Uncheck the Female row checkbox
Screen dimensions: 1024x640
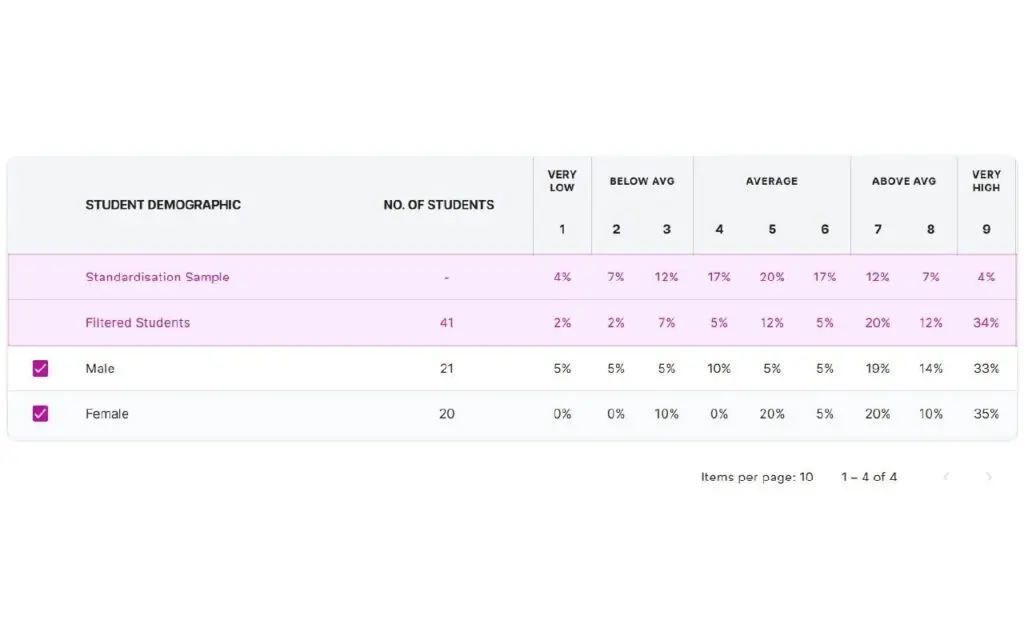(x=40, y=414)
